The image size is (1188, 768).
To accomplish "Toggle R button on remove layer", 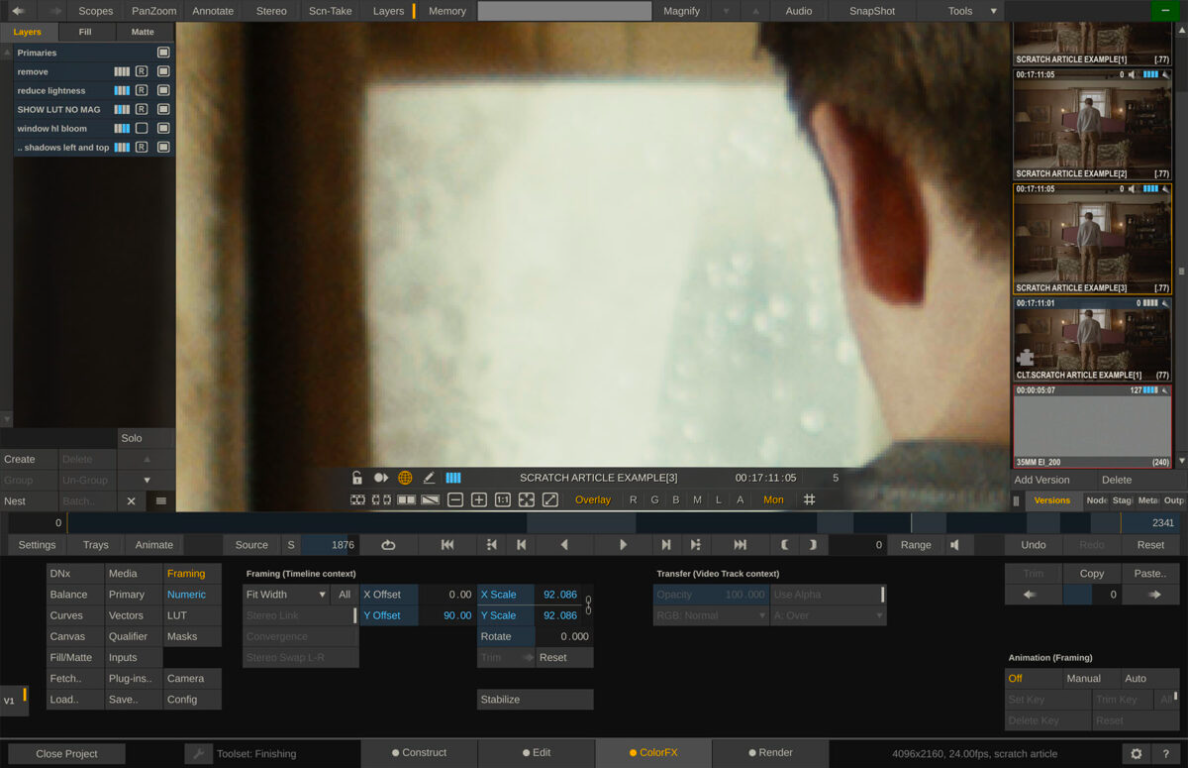I will tap(142, 71).
